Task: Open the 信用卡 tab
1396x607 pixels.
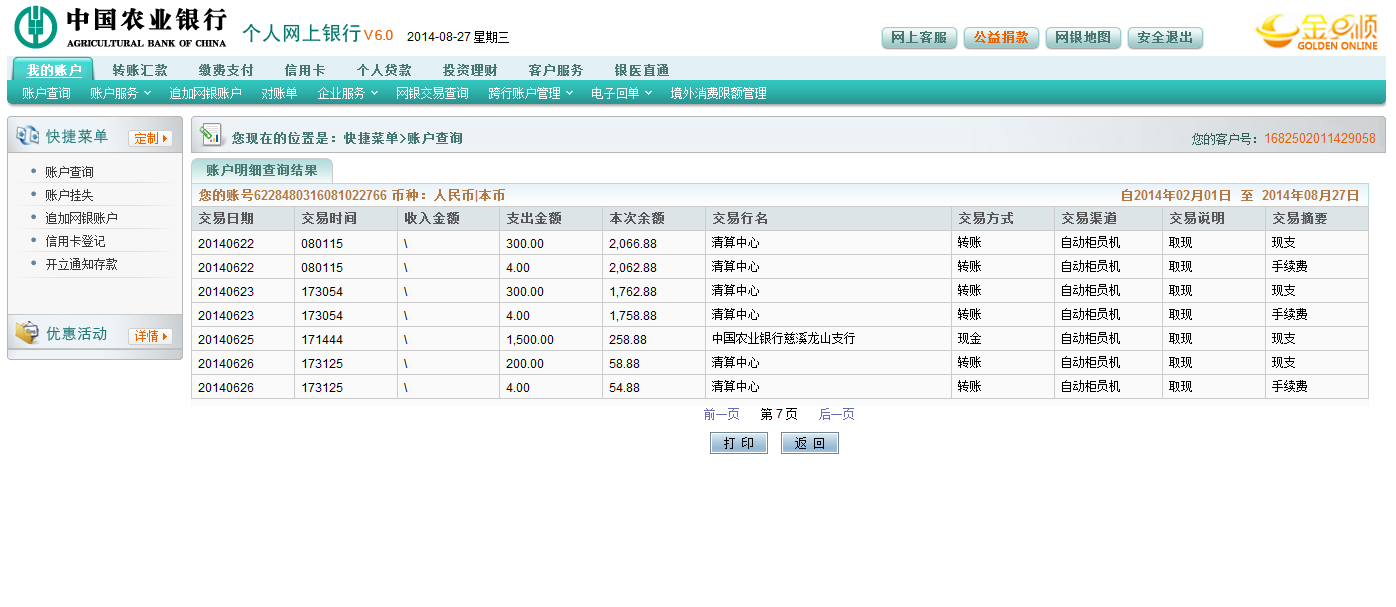Action: tap(304, 70)
